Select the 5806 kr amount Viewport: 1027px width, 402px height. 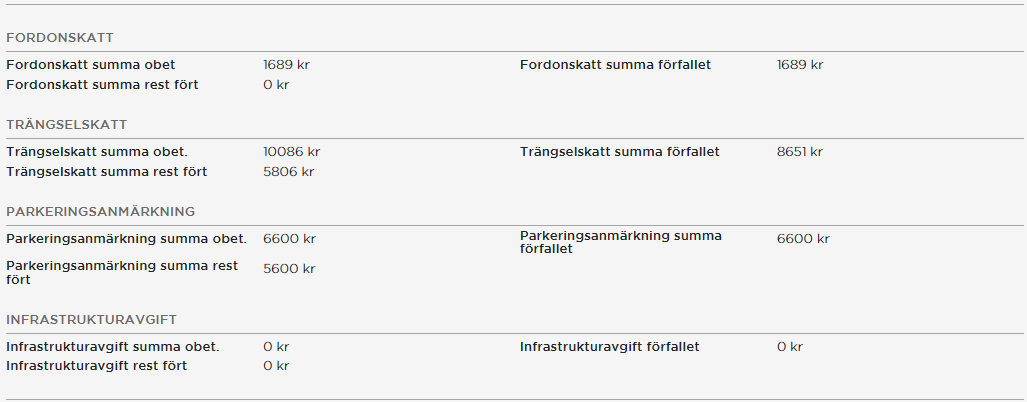click(x=288, y=172)
